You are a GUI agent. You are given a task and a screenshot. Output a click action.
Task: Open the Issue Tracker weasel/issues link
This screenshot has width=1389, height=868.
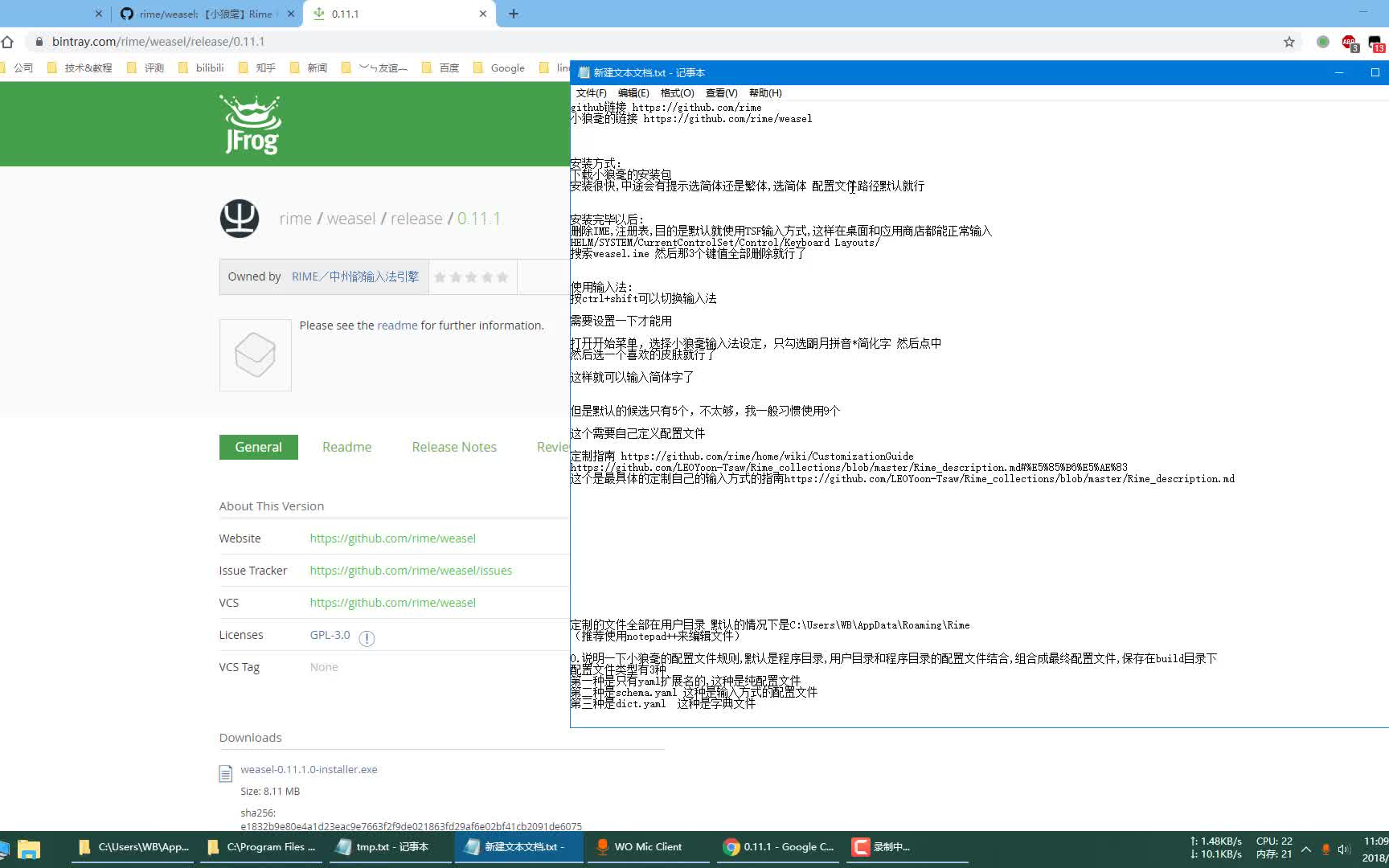click(411, 571)
